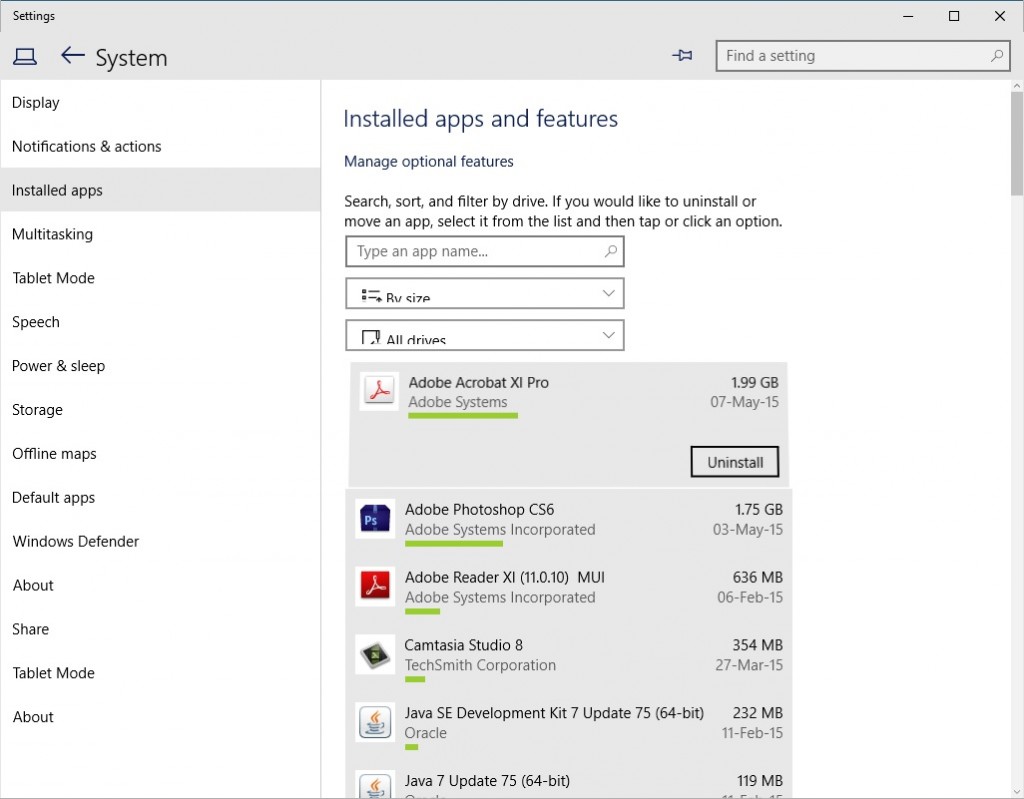Select the Java 7 Update 75 (64-bit) name
Screen dimensions: 1024x799
pos(487,781)
